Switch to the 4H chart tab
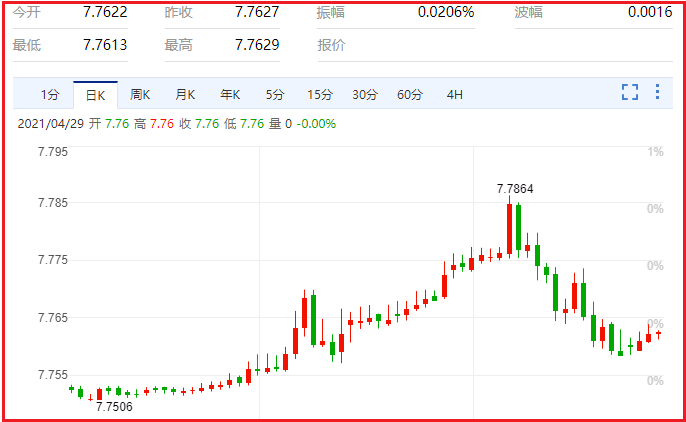The height and width of the screenshot is (422, 686). click(455, 95)
